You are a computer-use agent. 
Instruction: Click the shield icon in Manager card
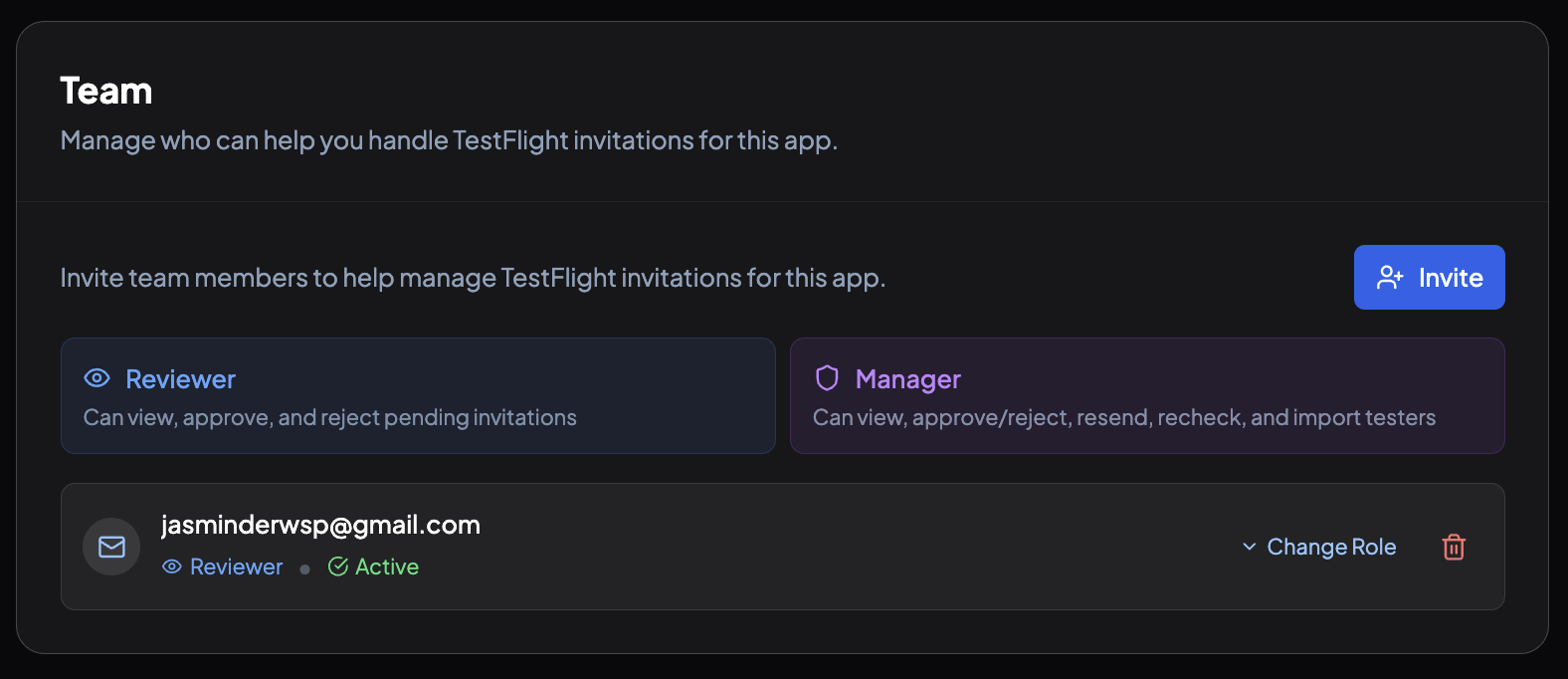[827, 378]
